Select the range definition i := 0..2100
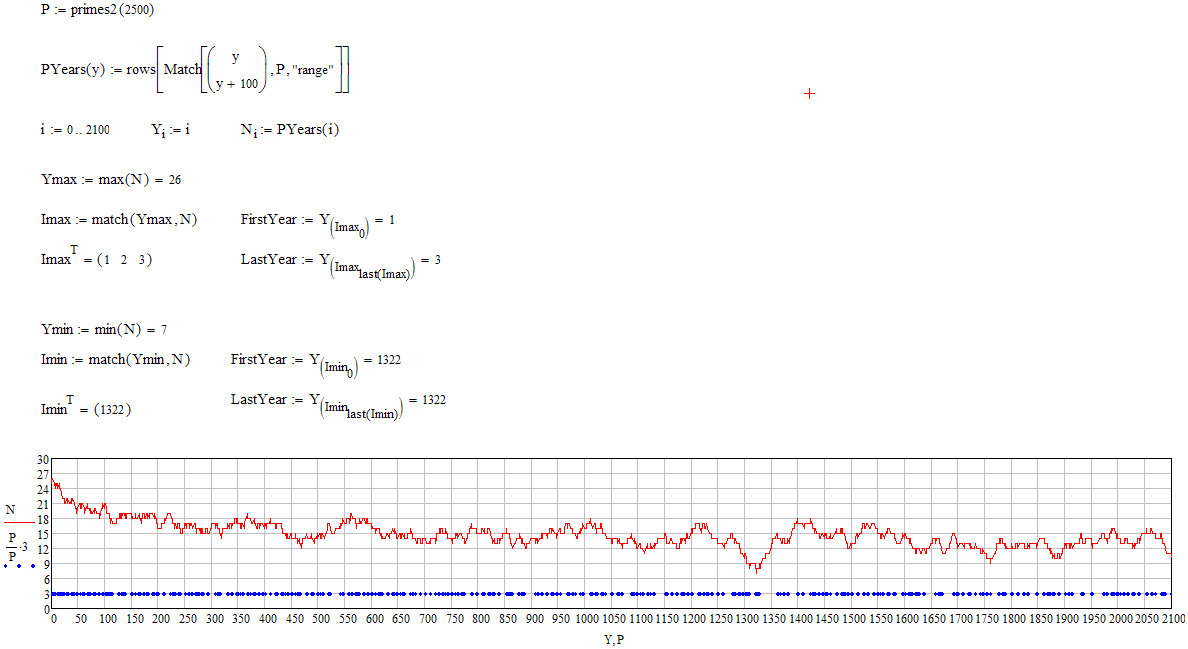The height and width of the screenshot is (649, 1188). [x=75, y=129]
